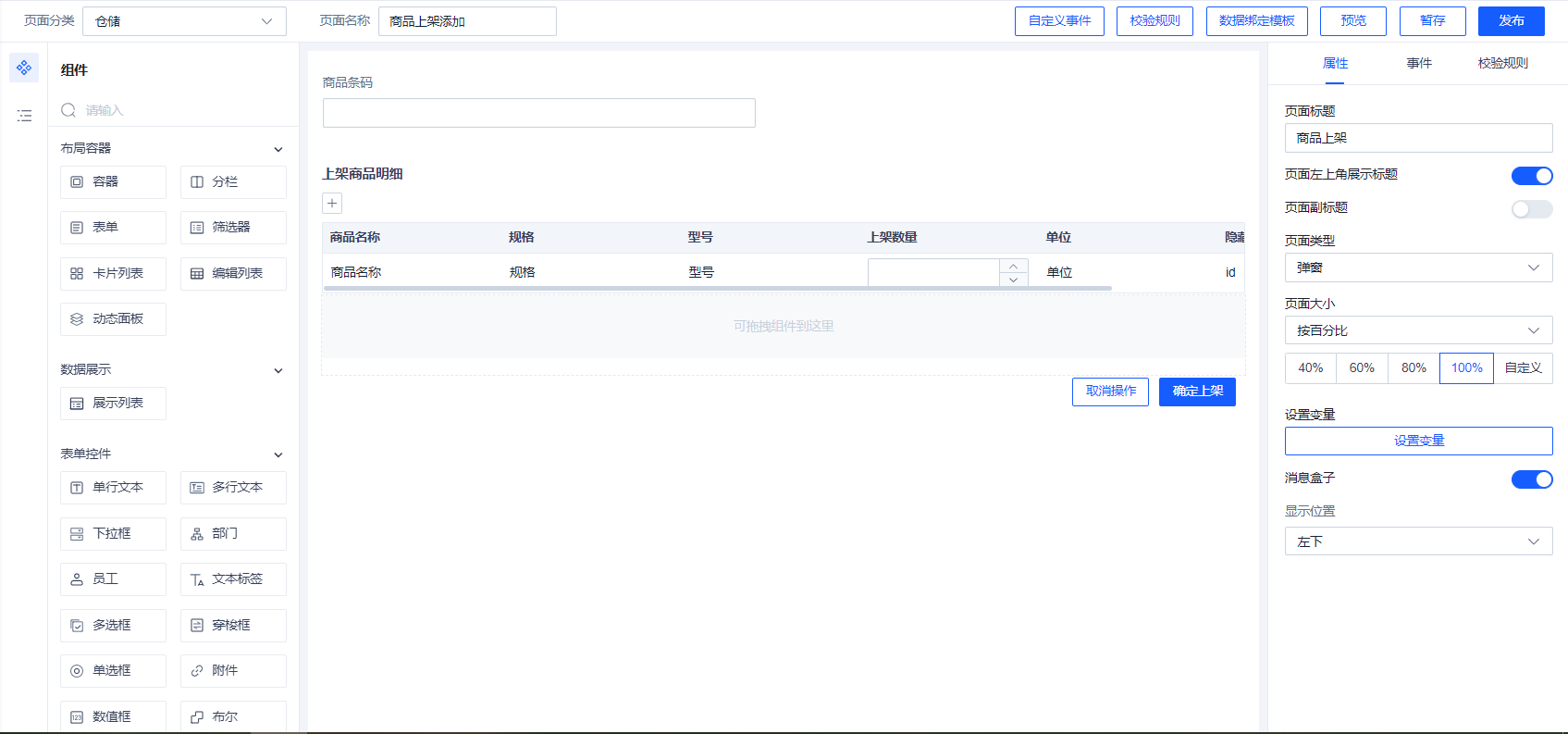The image size is (1568, 734).
Task: Select the 员工 employee control
Action: point(113,579)
